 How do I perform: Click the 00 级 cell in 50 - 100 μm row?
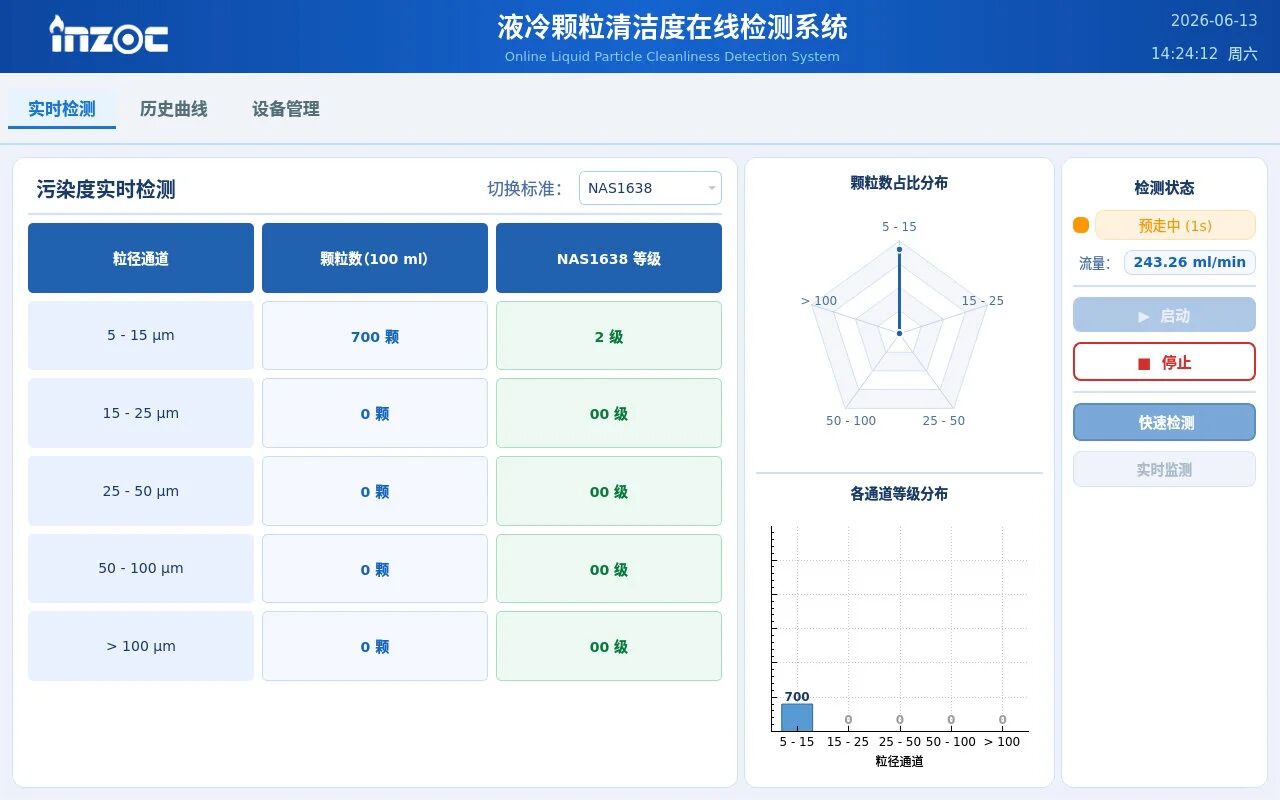pyautogui.click(x=609, y=569)
